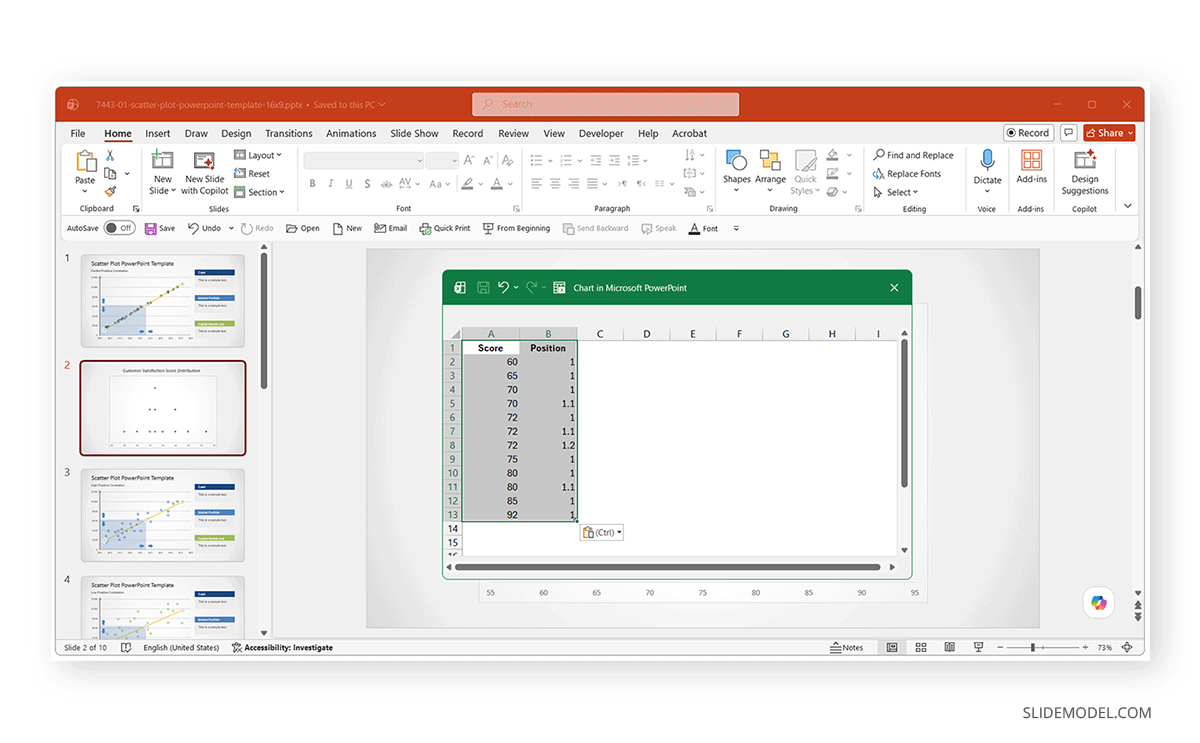The height and width of the screenshot is (743, 1200).
Task: Open the font name combo box
Action: tap(364, 160)
